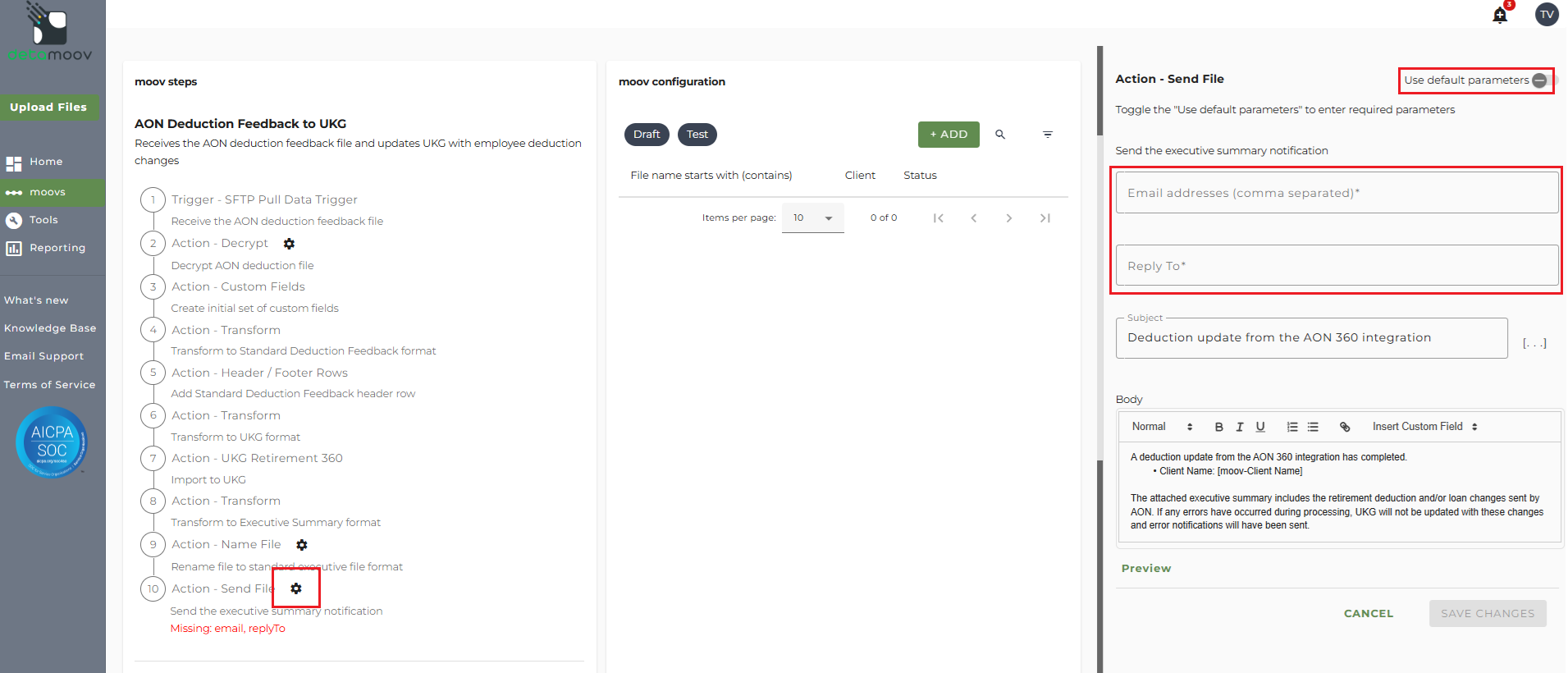Click the + ADD configuration button

pos(949,135)
